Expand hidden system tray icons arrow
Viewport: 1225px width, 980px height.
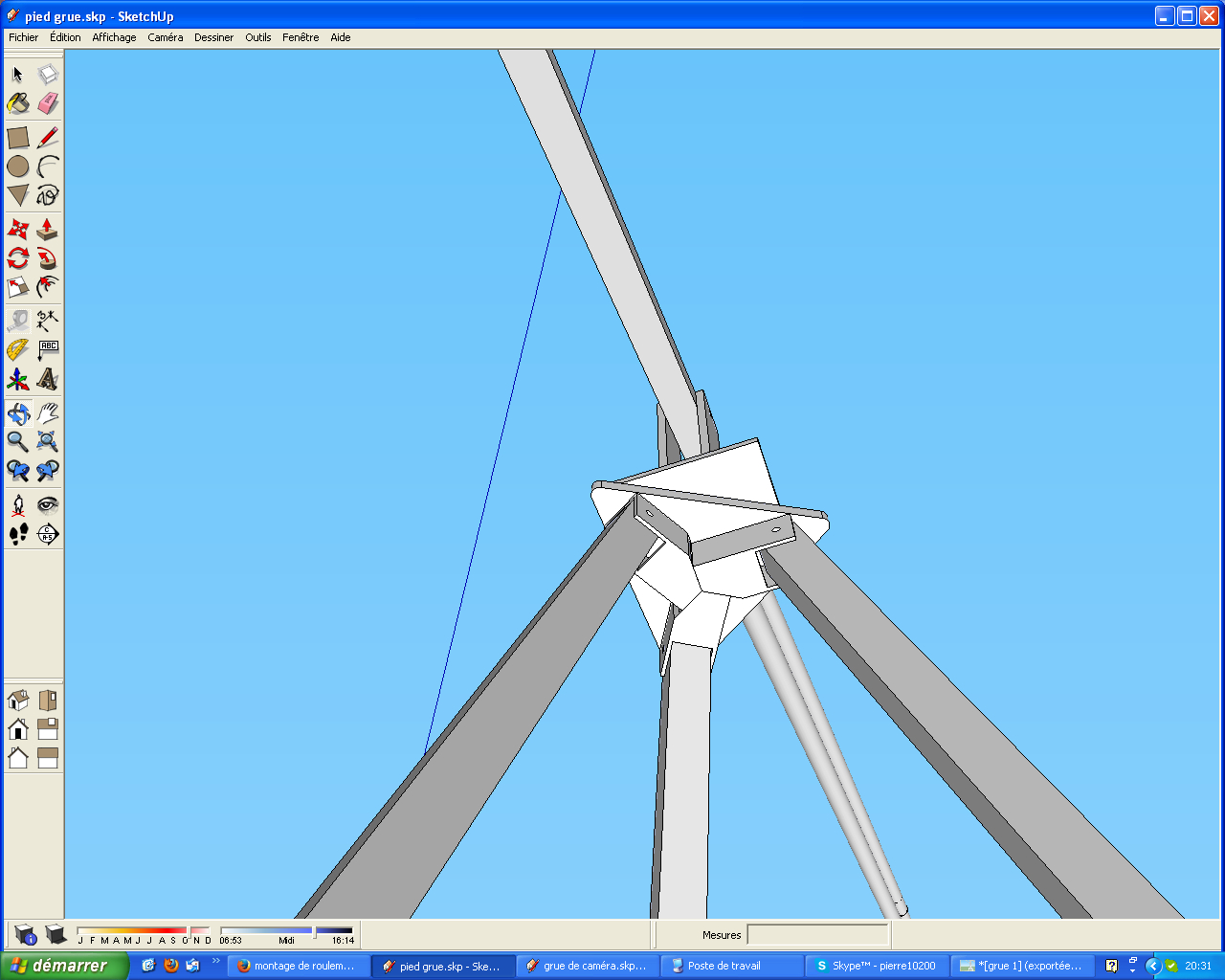(1153, 966)
